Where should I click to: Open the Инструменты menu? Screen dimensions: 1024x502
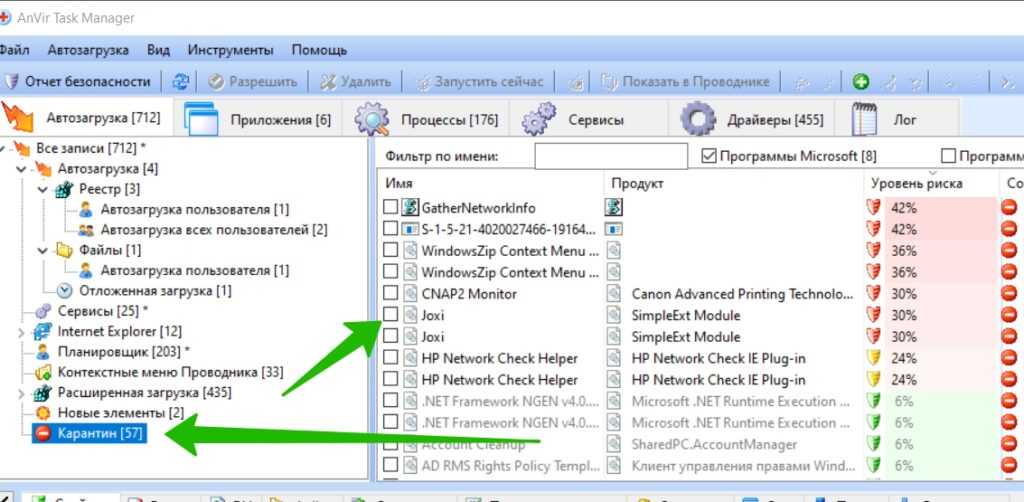coord(231,50)
